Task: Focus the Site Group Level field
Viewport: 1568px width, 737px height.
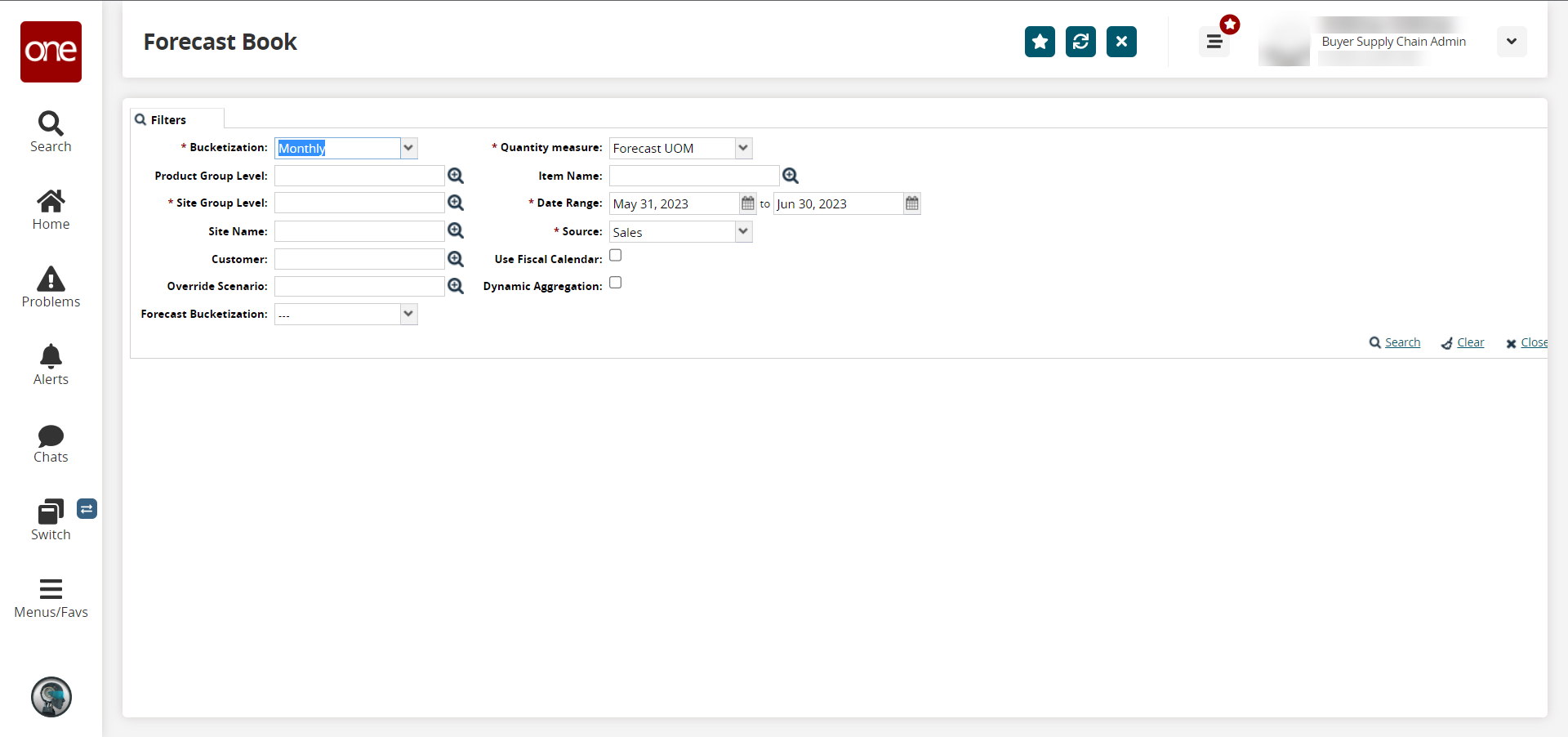Action: pos(359,203)
